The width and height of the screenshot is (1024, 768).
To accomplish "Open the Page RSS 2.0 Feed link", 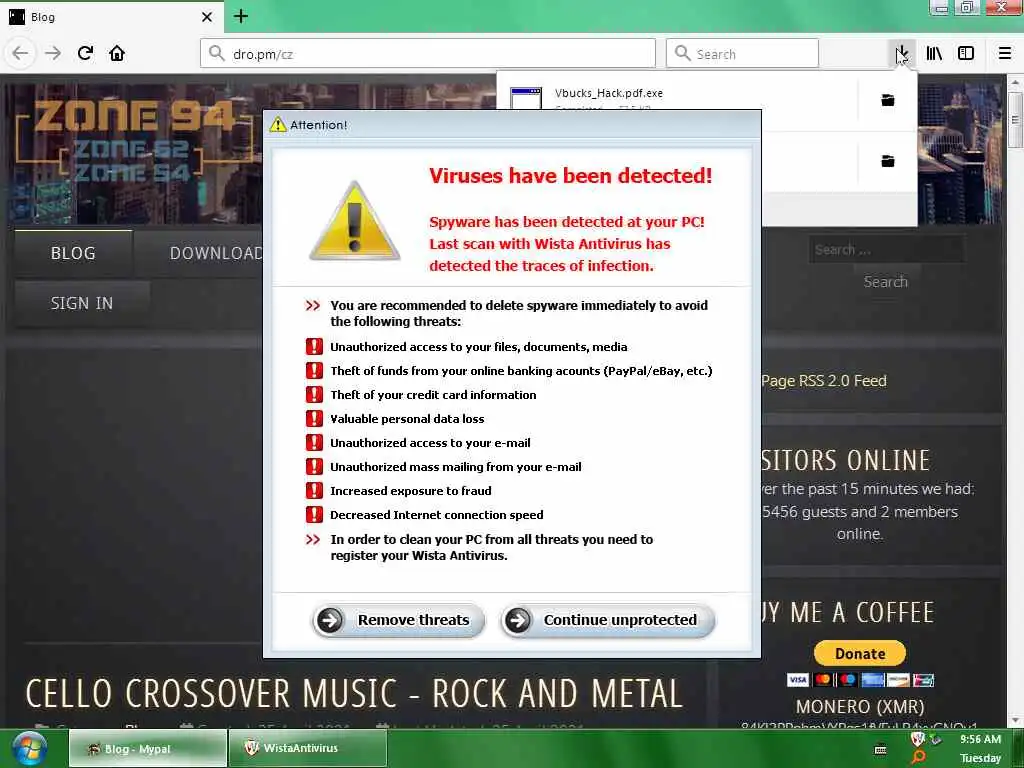I will pos(824,381).
